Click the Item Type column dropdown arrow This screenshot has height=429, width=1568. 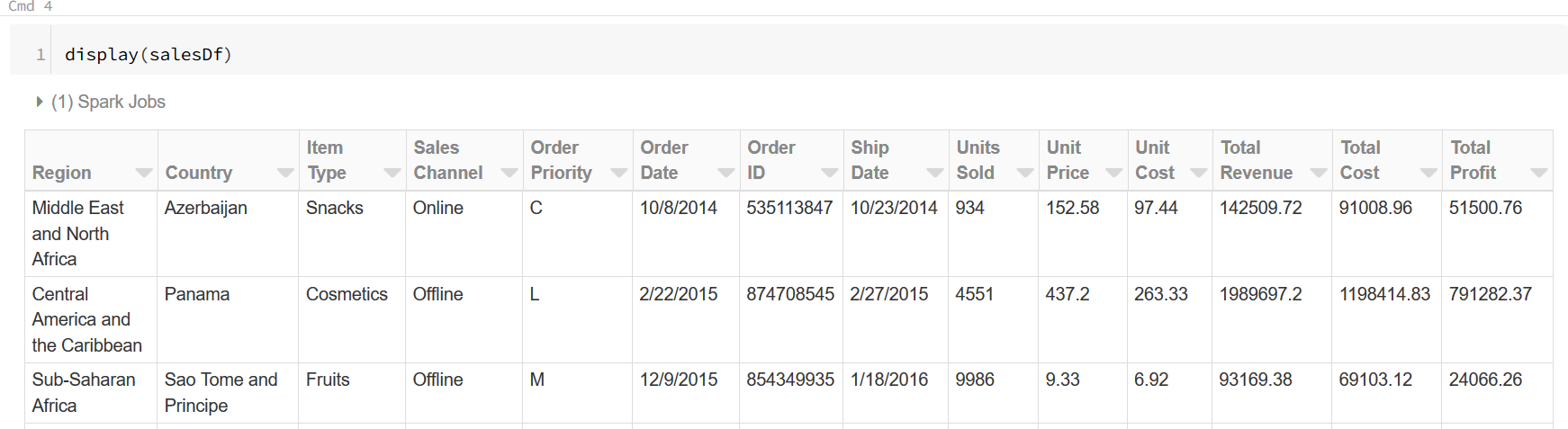tap(392, 173)
